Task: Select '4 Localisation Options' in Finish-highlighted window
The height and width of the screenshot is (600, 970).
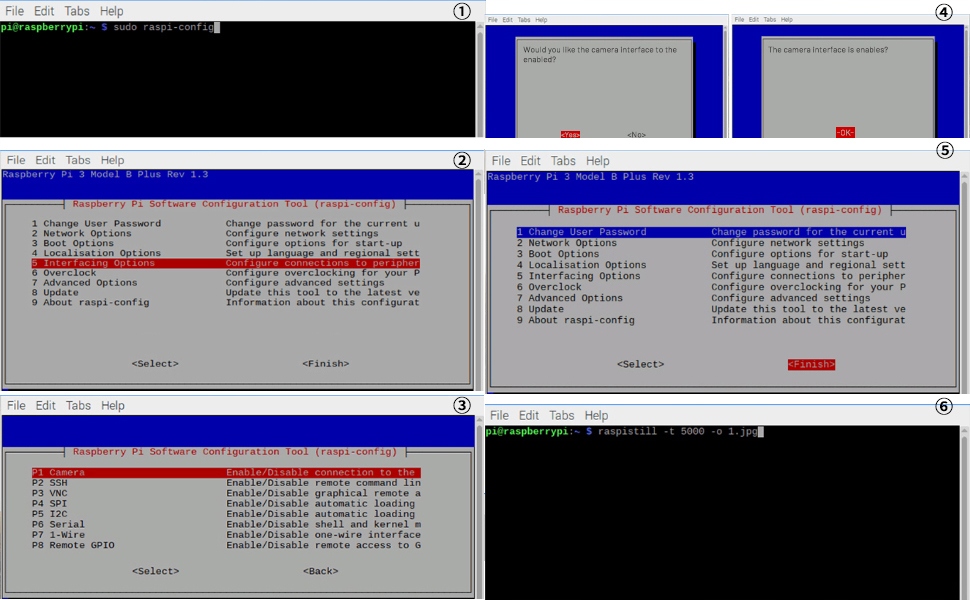Action: tap(711, 265)
